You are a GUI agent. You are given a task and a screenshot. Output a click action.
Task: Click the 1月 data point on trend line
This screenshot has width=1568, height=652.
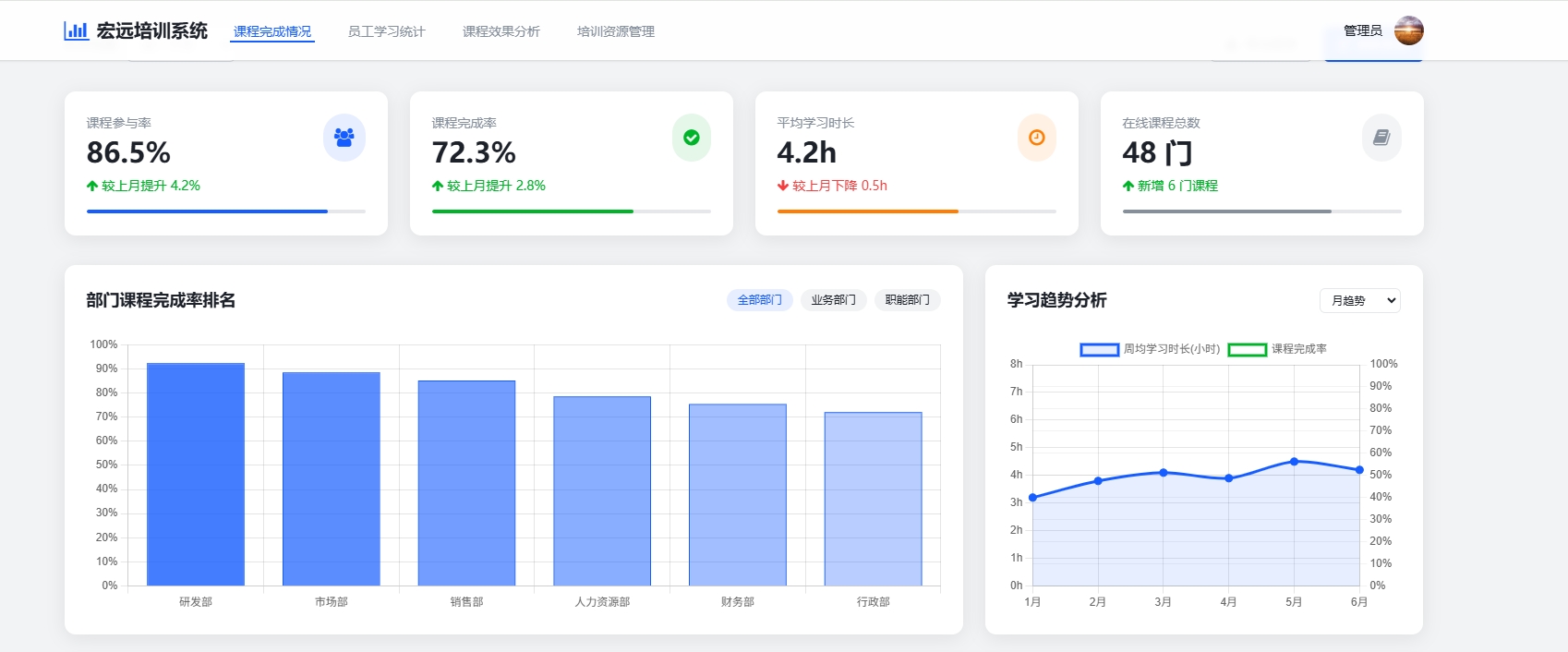click(1032, 498)
